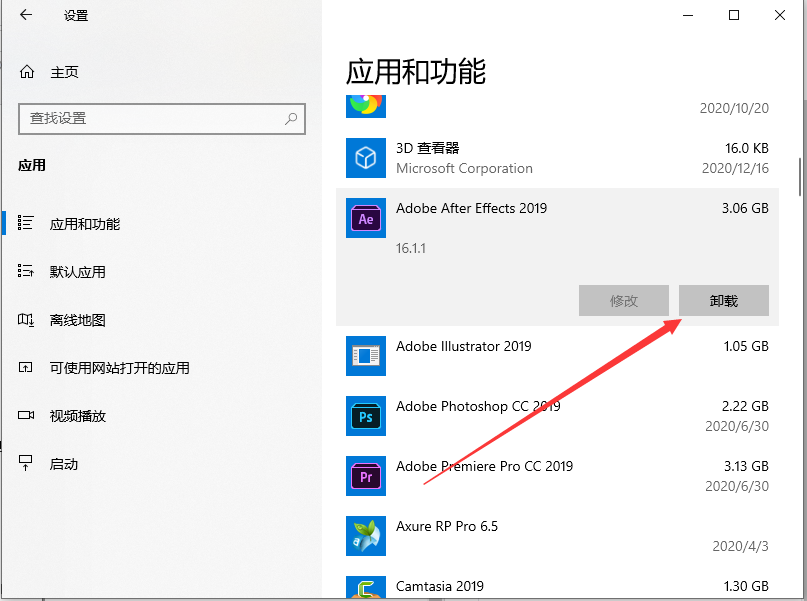Click the colorful browser icon dated 2020/10/20
This screenshot has width=807, height=601.
click(x=365, y=106)
